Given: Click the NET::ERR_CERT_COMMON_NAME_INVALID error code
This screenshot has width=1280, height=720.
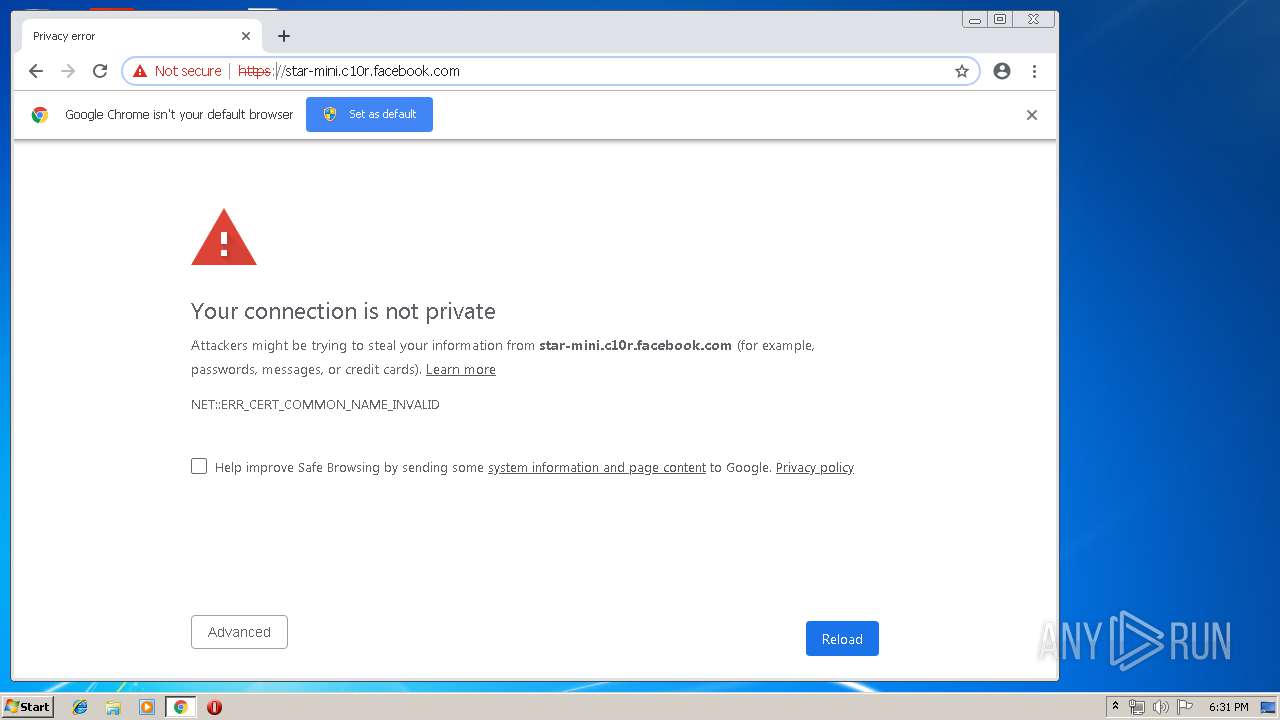Looking at the screenshot, I should [315, 404].
